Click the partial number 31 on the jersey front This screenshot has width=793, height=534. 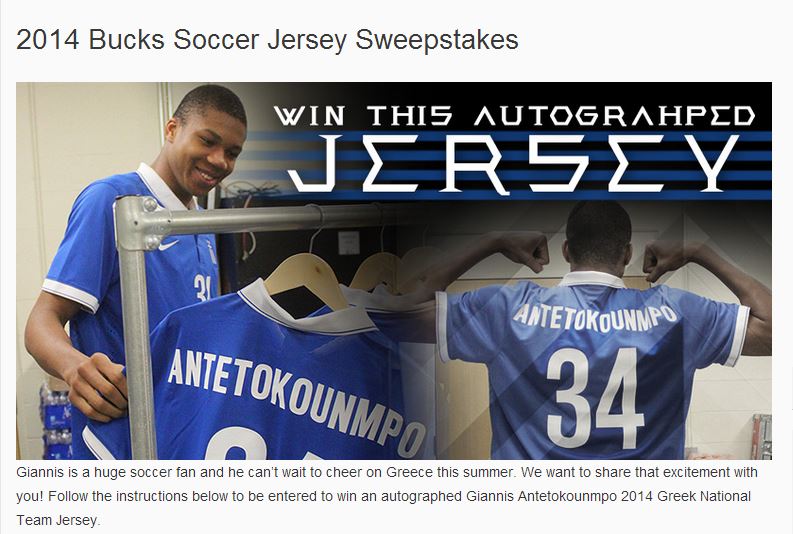point(202,287)
